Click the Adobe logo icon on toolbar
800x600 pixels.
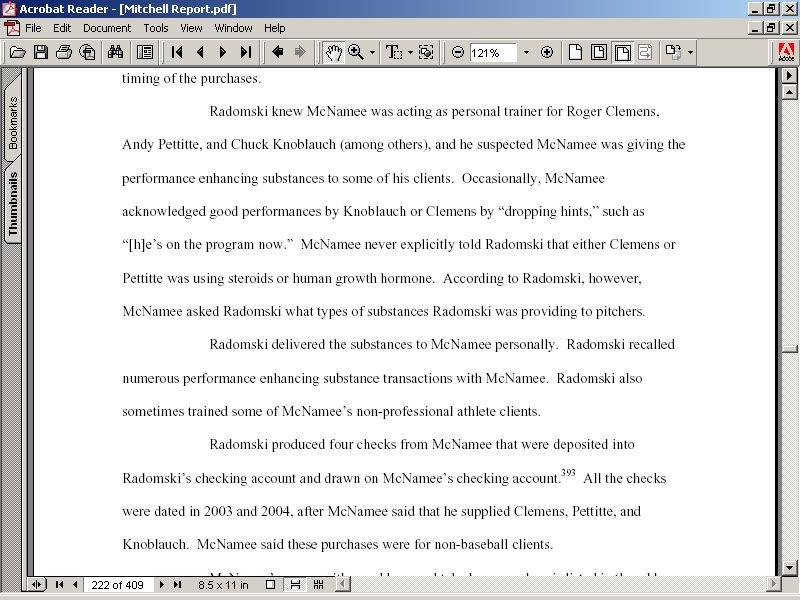(786, 52)
